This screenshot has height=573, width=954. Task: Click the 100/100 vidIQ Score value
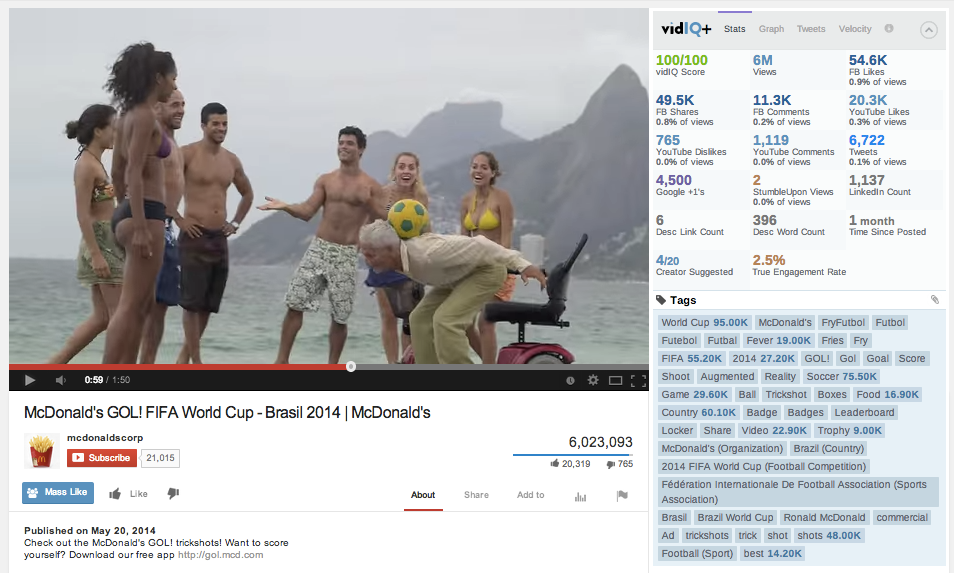681,60
